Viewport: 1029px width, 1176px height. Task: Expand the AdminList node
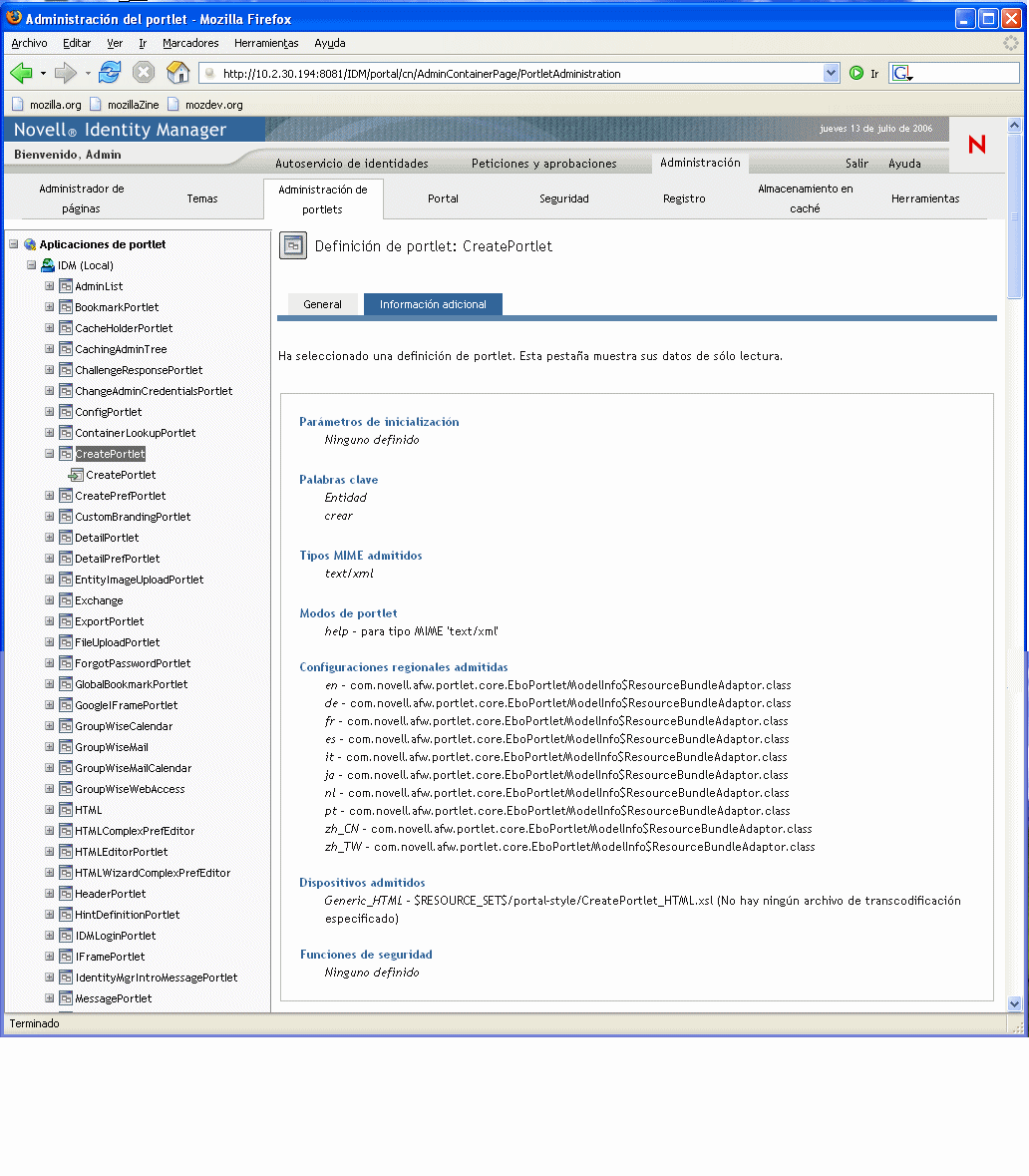pyautogui.click(x=50, y=286)
